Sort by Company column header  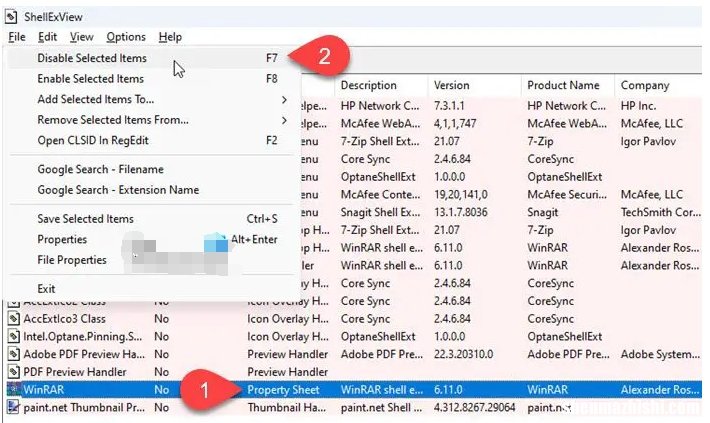pos(659,85)
